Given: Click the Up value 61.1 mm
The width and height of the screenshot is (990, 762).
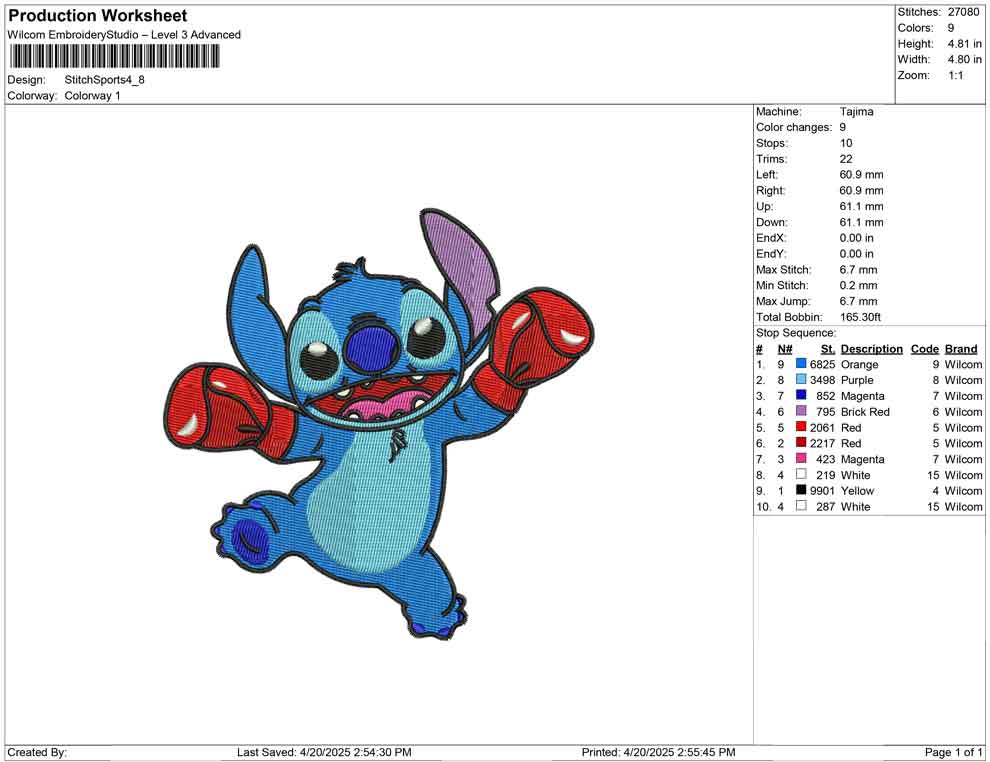Looking at the screenshot, I should pos(861,206).
